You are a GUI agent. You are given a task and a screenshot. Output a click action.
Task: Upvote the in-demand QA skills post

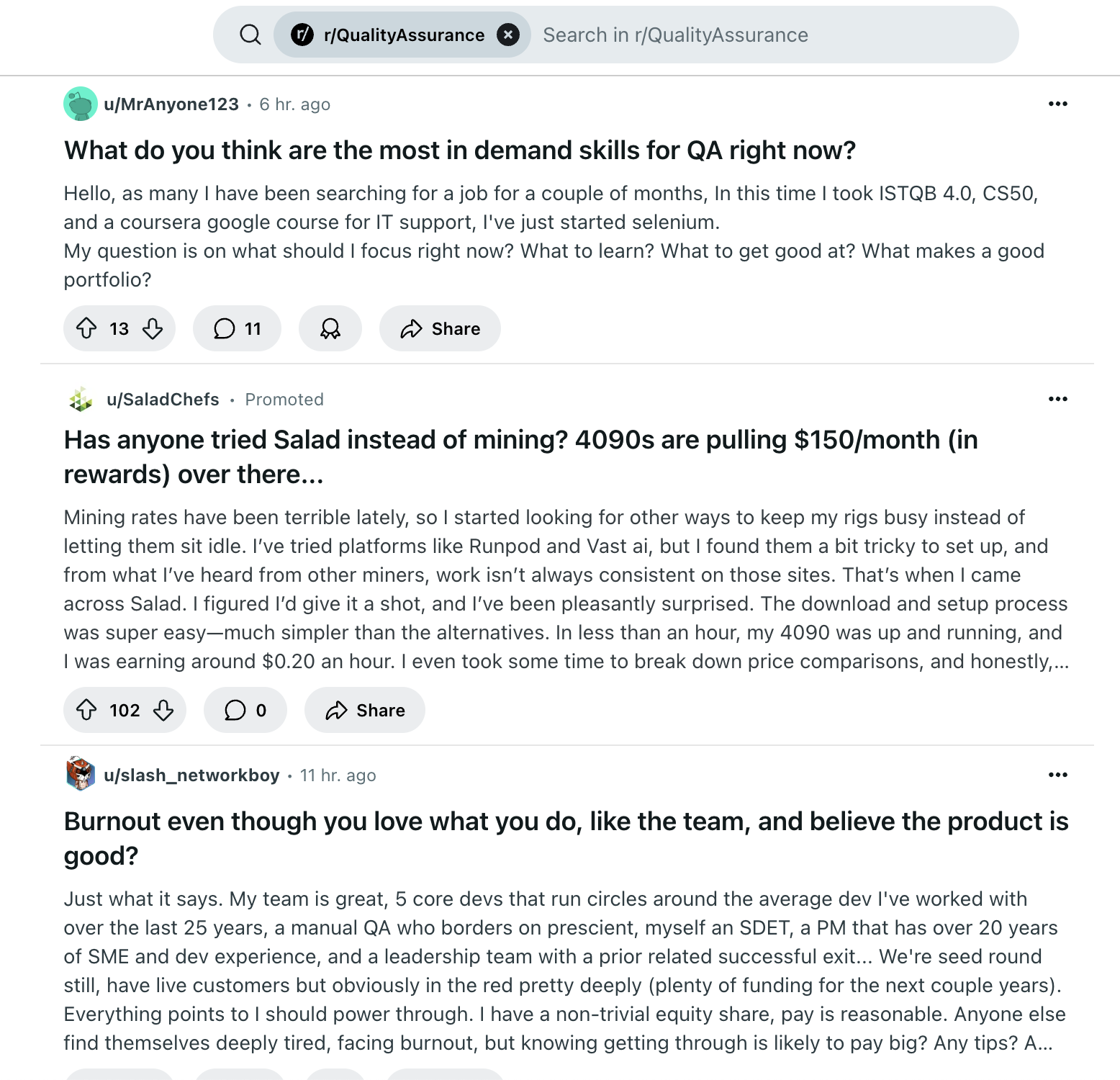point(87,329)
